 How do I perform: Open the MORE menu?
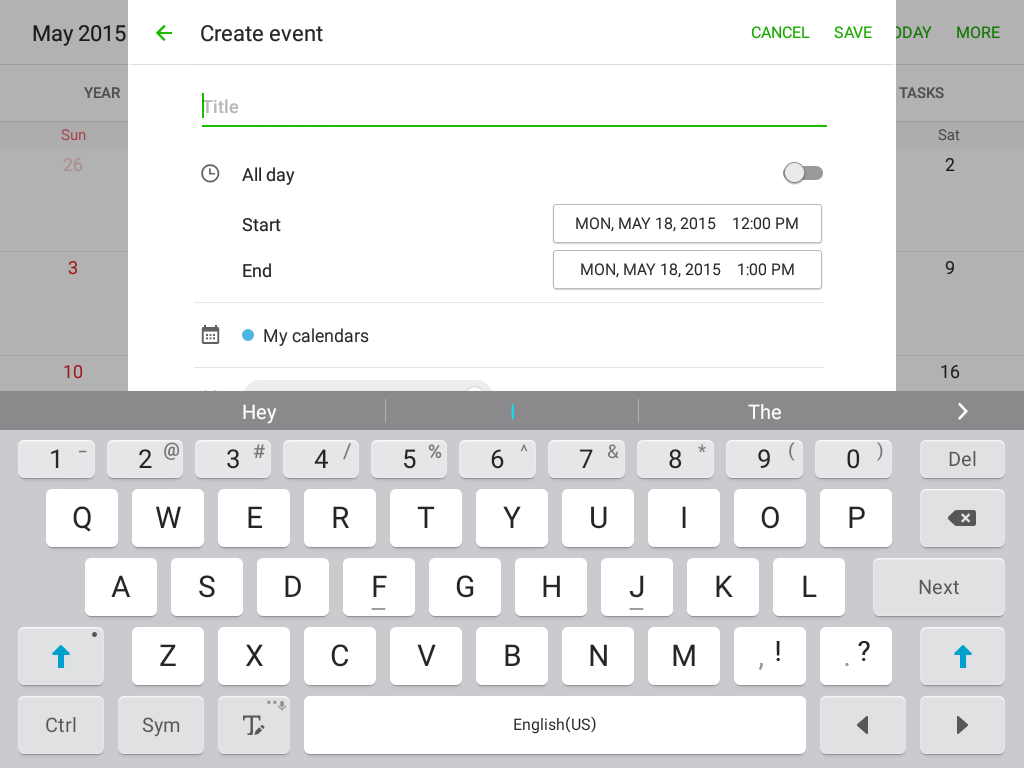[x=978, y=33]
